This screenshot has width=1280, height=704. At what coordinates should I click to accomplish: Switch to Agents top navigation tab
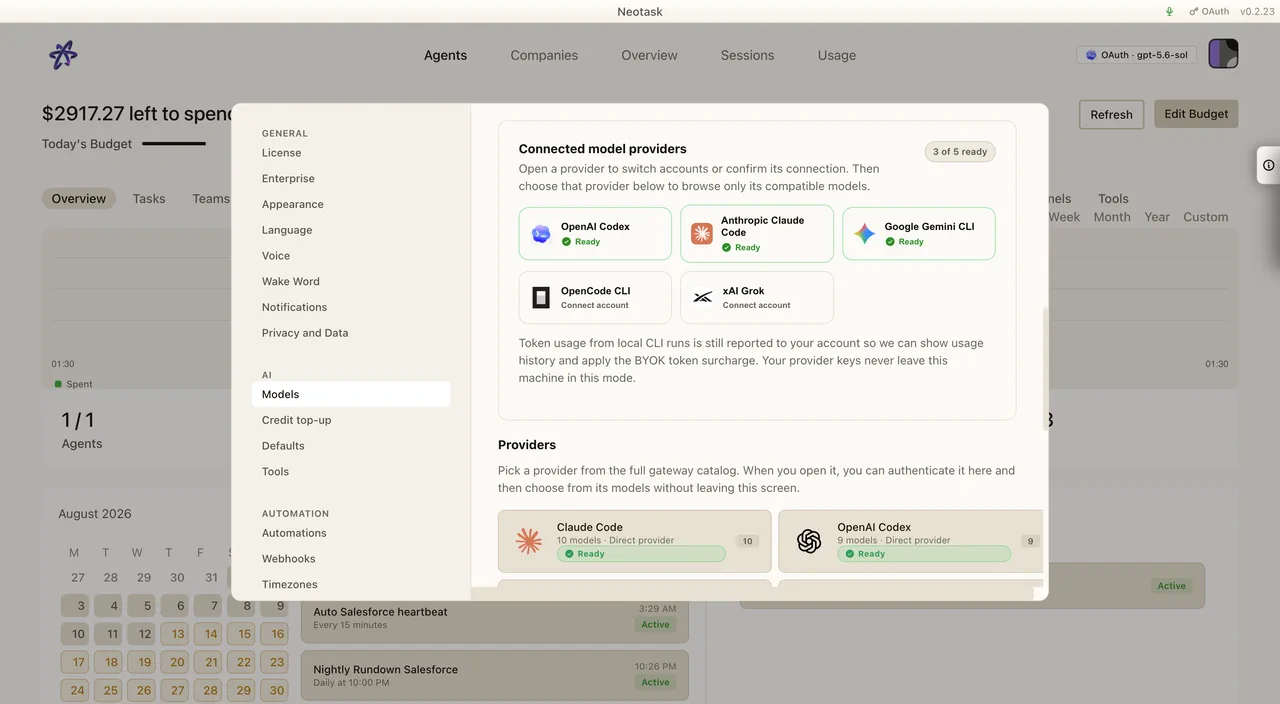click(445, 55)
